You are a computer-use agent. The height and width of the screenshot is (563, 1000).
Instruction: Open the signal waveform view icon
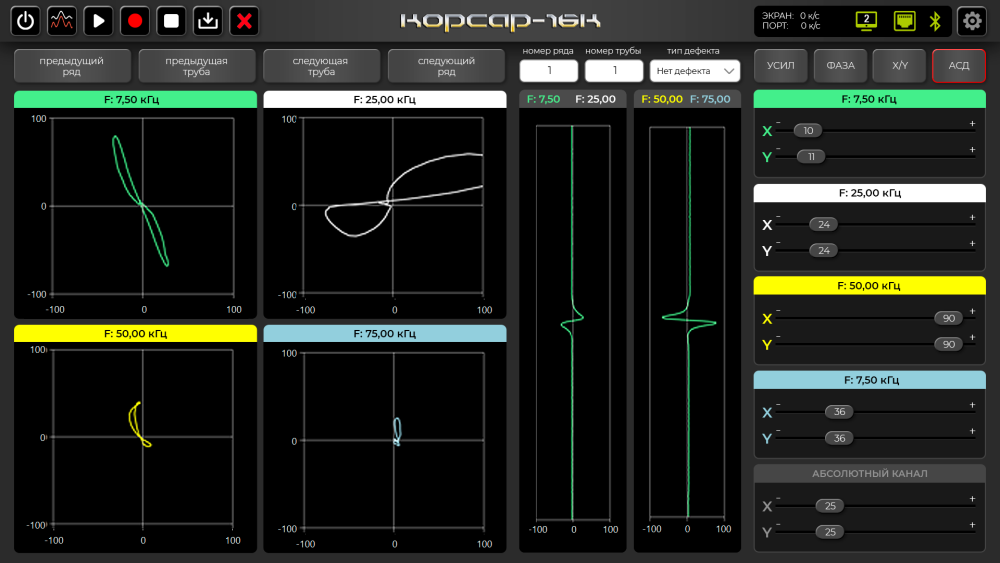pos(62,20)
